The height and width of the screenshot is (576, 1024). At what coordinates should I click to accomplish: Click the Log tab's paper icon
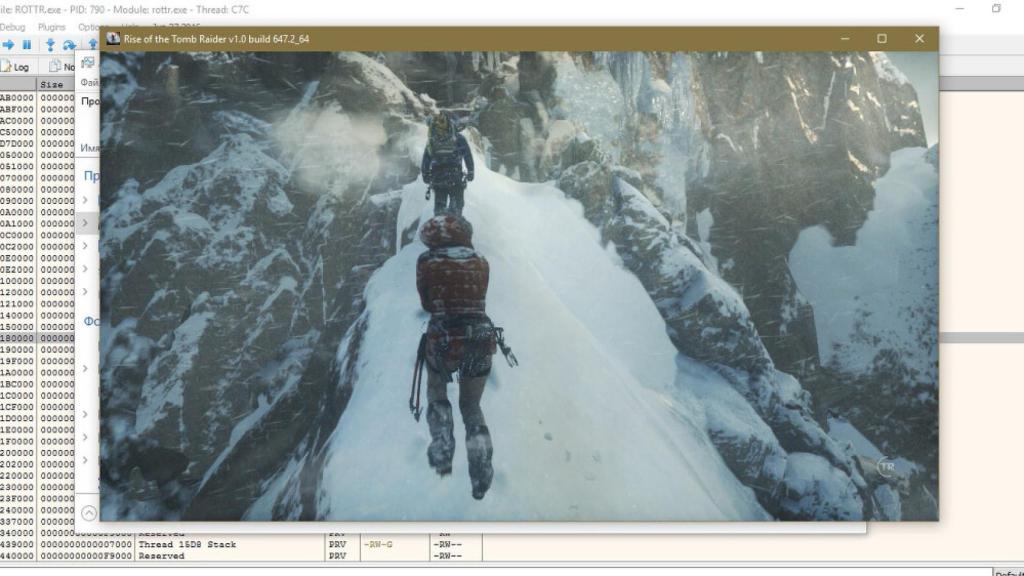[5, 64]
